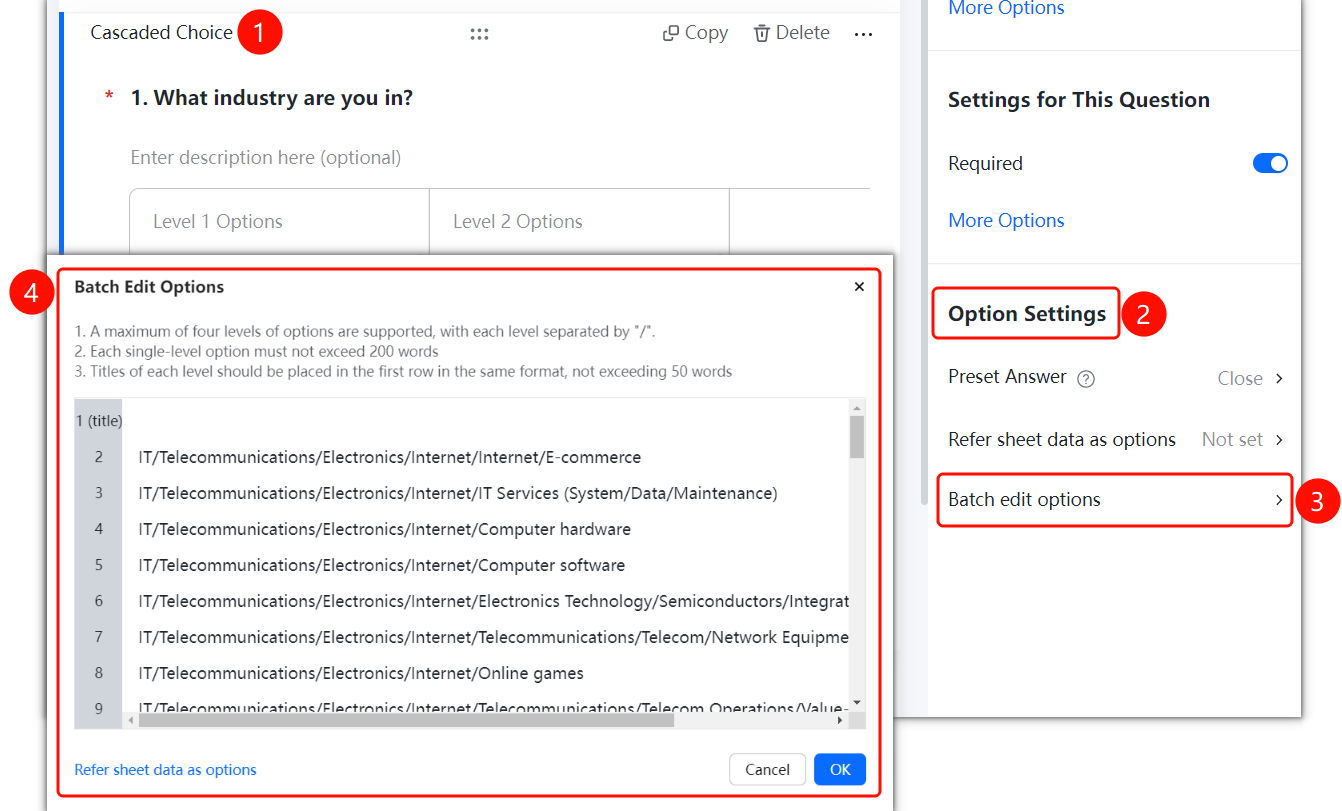Screen dimensions: 1342x811
Task: Click More Options under Required
Action: point(1006,220)
